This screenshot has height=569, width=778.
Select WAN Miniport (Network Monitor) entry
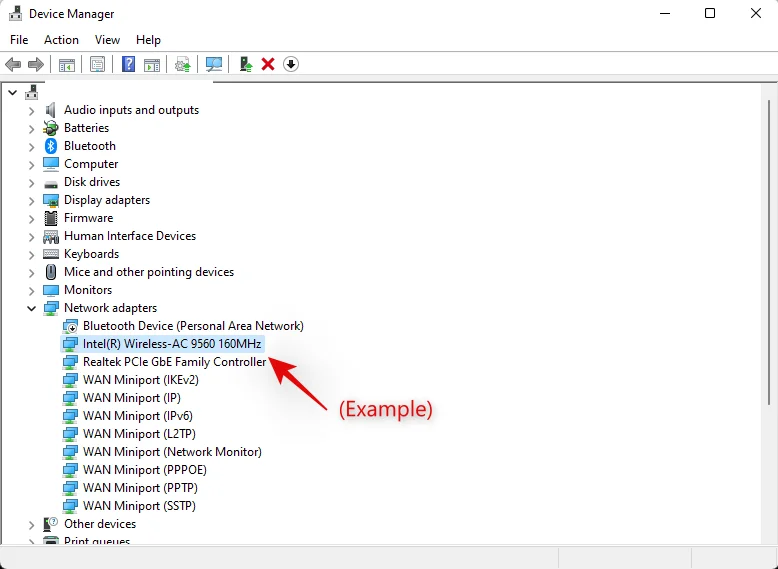tap(172, 452)
